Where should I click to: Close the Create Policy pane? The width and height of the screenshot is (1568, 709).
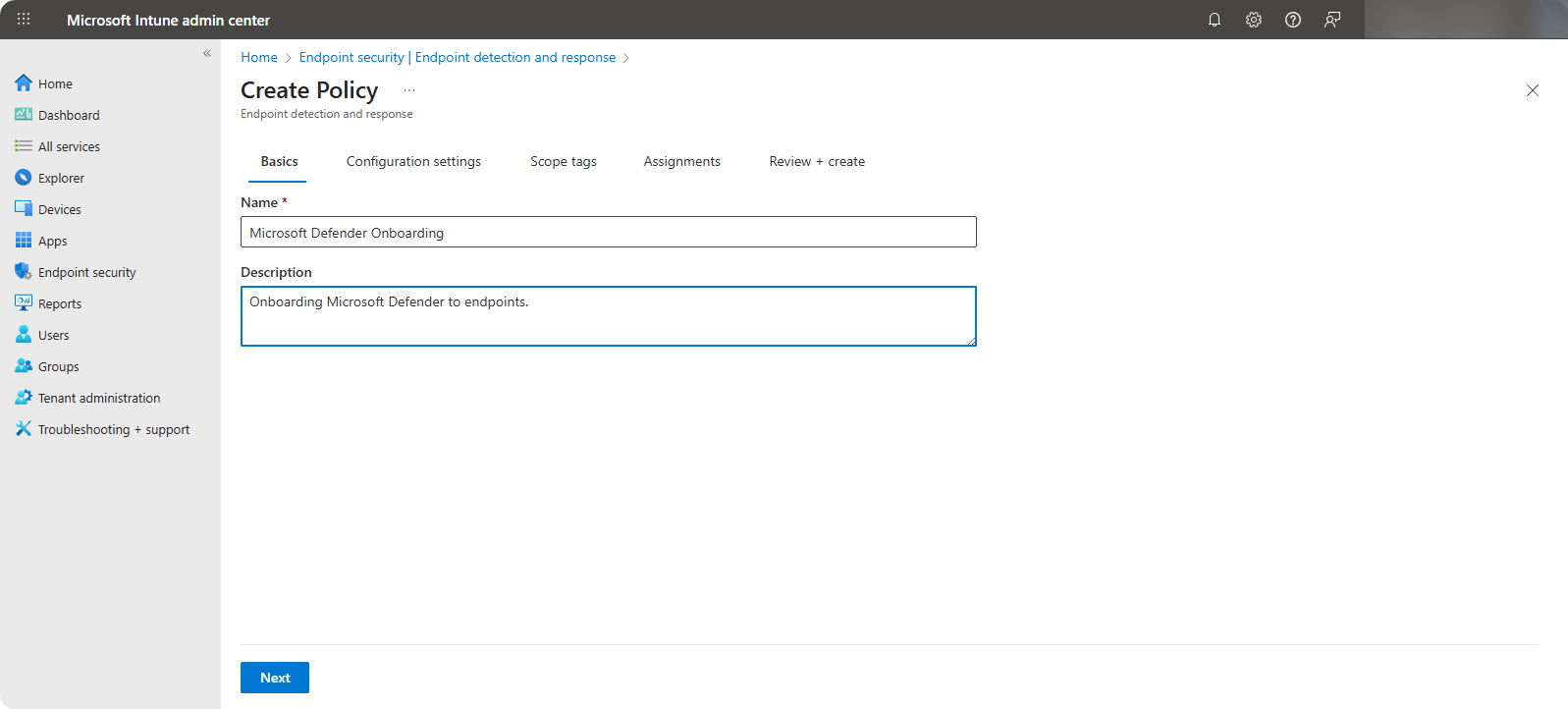1533,90
